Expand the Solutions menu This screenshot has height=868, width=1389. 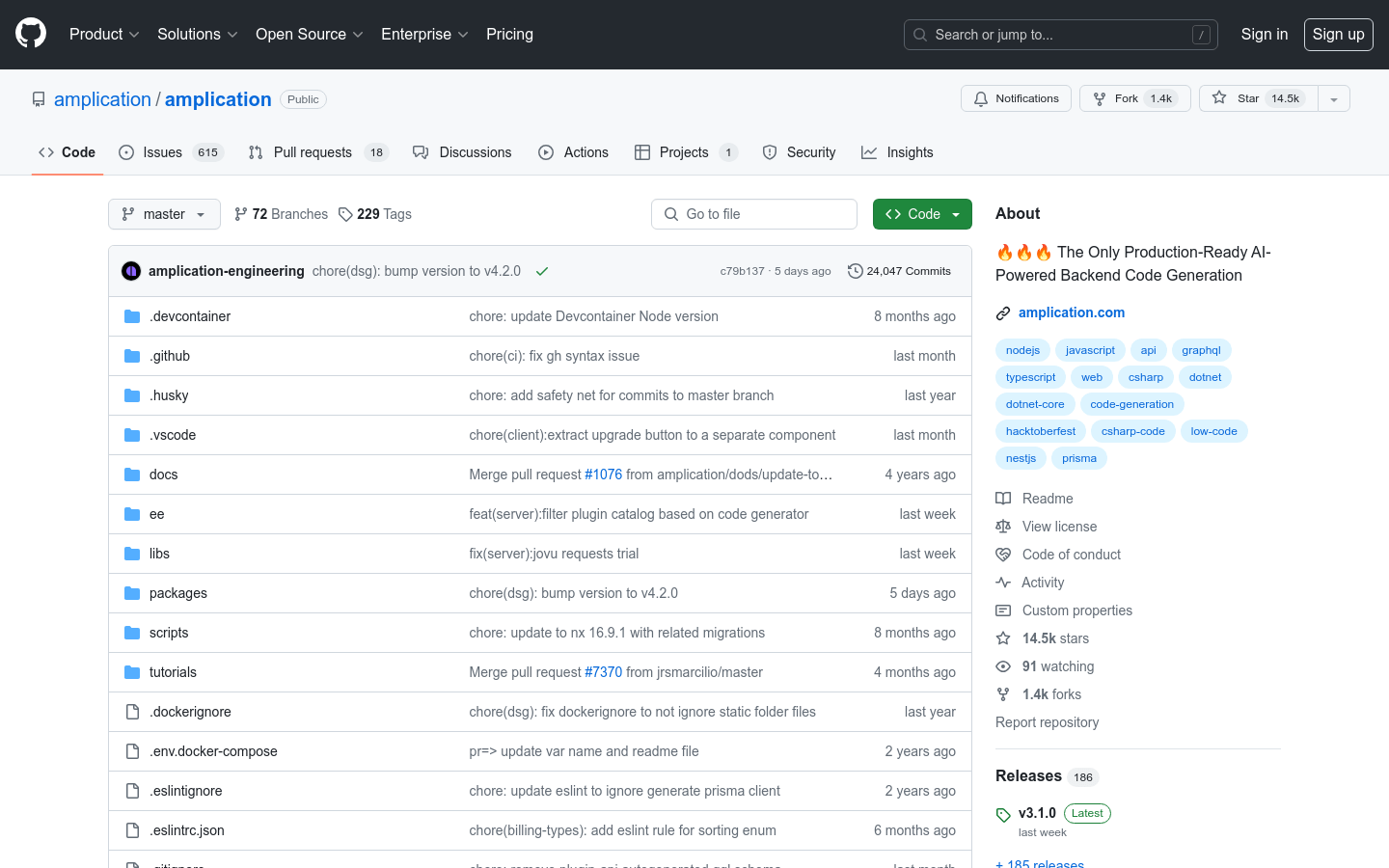198,34
